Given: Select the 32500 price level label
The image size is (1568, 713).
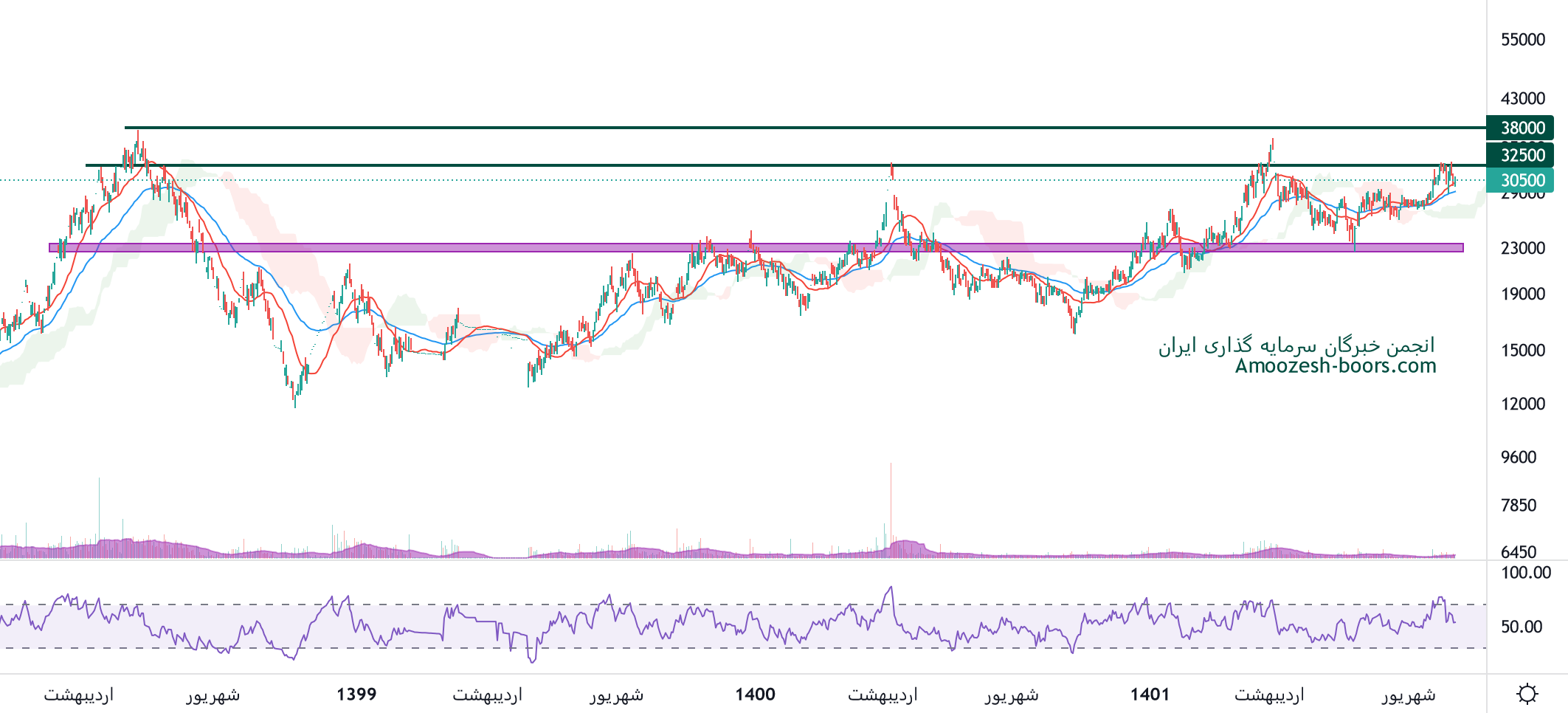Looking at the screenshot, I should pos(1522,155).
